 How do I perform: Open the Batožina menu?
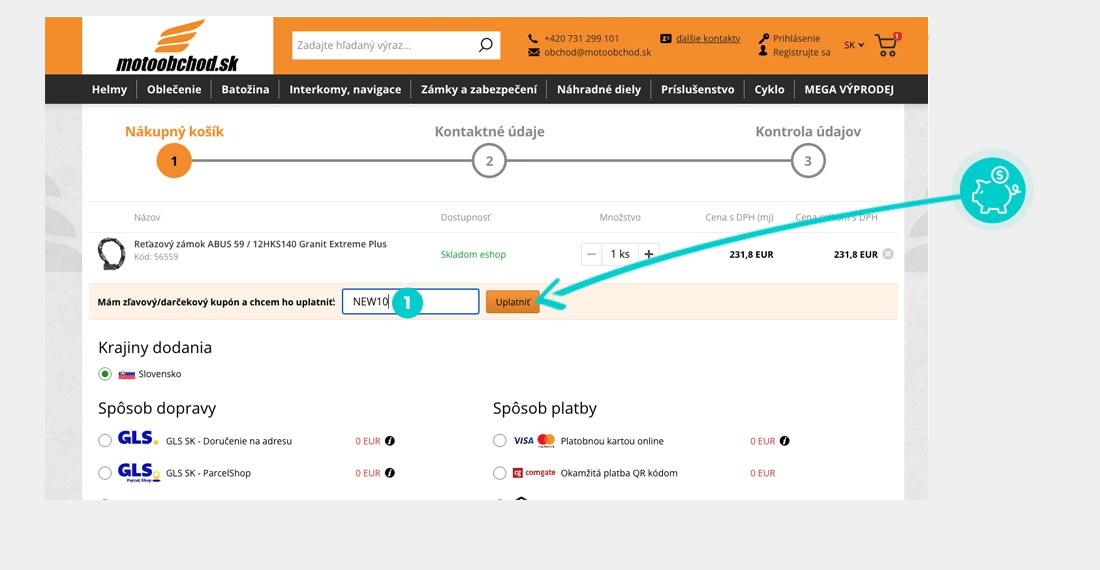click(245, 89)
